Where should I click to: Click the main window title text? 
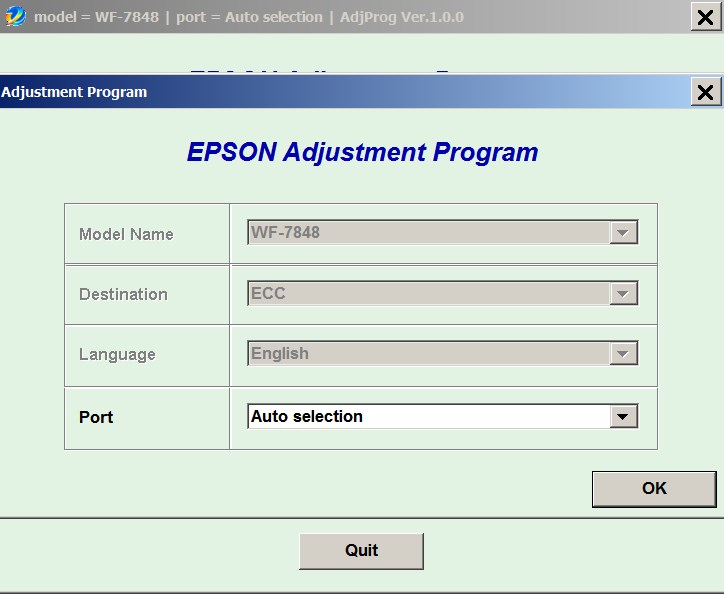(248, 17)
